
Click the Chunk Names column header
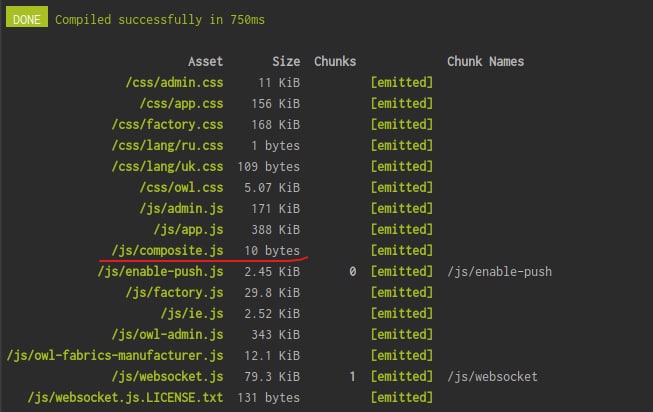click(486, 62)
